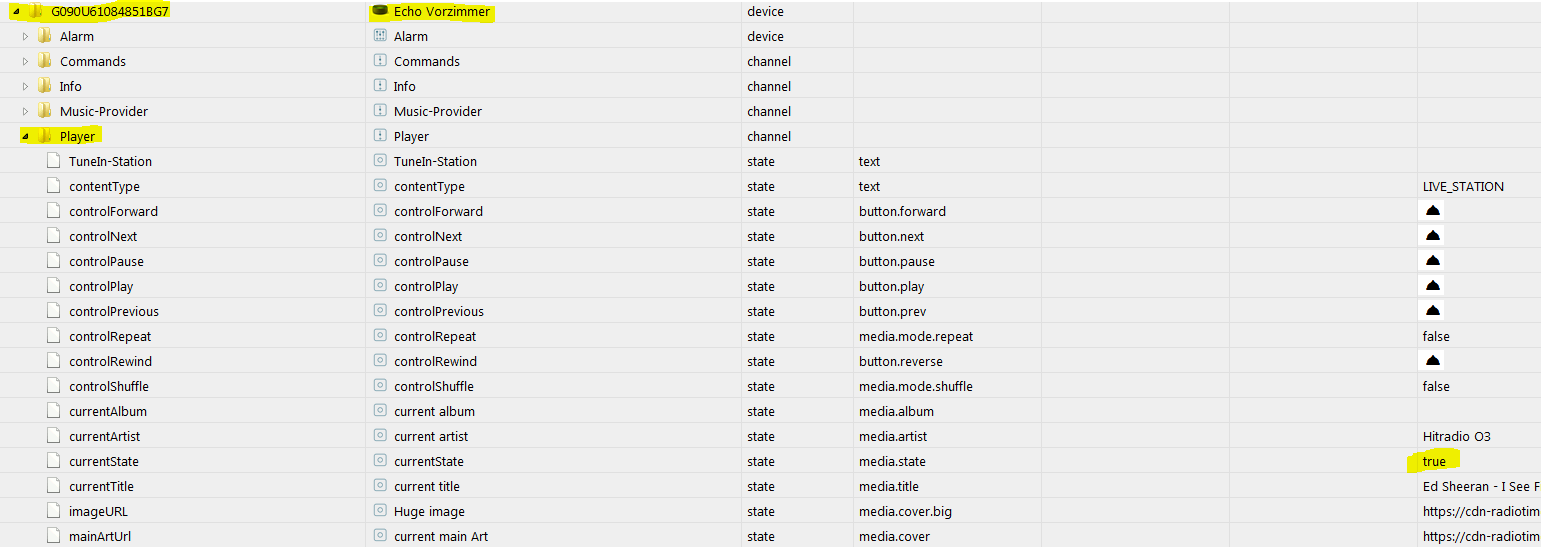Trigger the controlForward button icon
Viewport: 1541px width, 547px height.
(x=1432, y=211)
